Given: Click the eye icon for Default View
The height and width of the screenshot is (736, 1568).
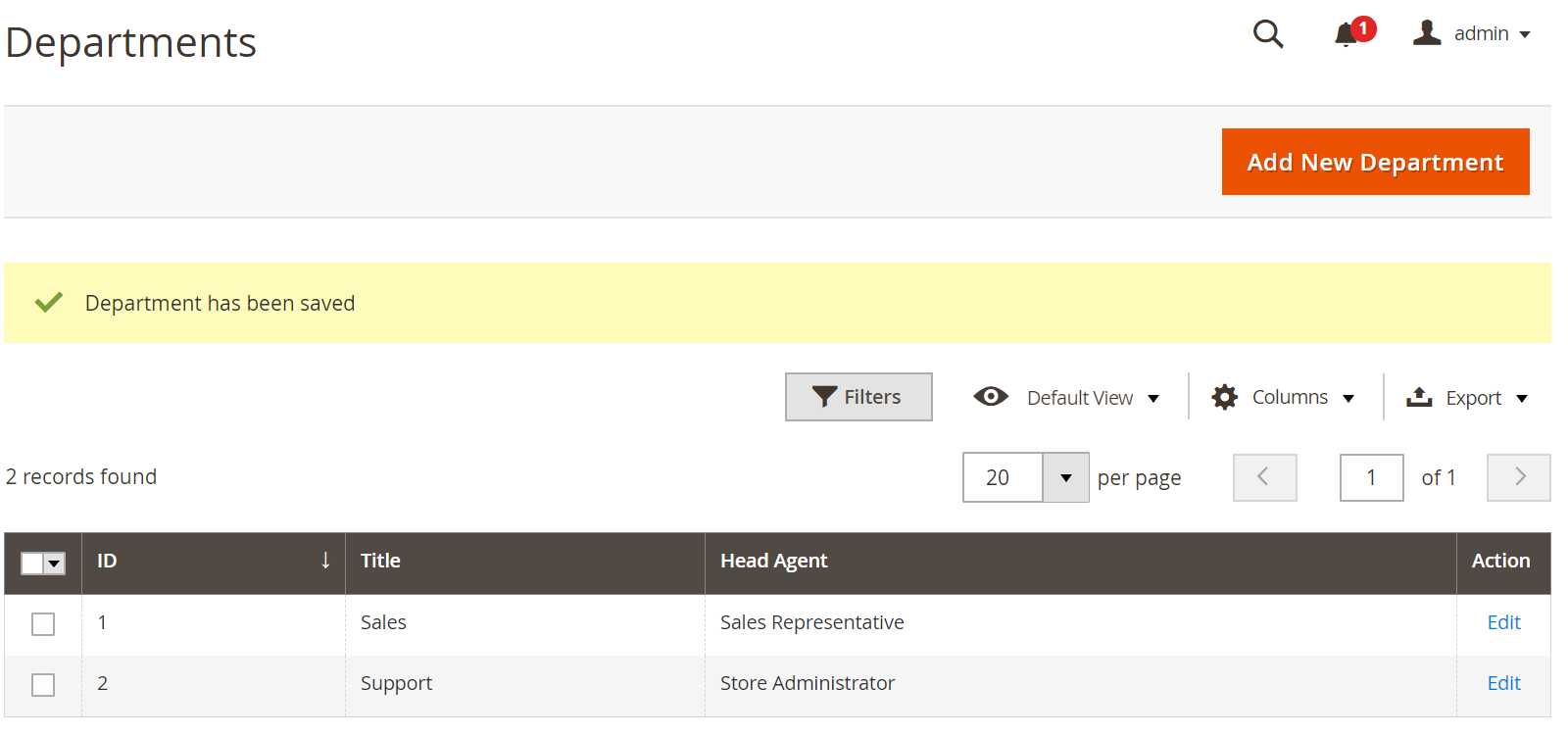Looking at the screenshot, I should 991,396.
